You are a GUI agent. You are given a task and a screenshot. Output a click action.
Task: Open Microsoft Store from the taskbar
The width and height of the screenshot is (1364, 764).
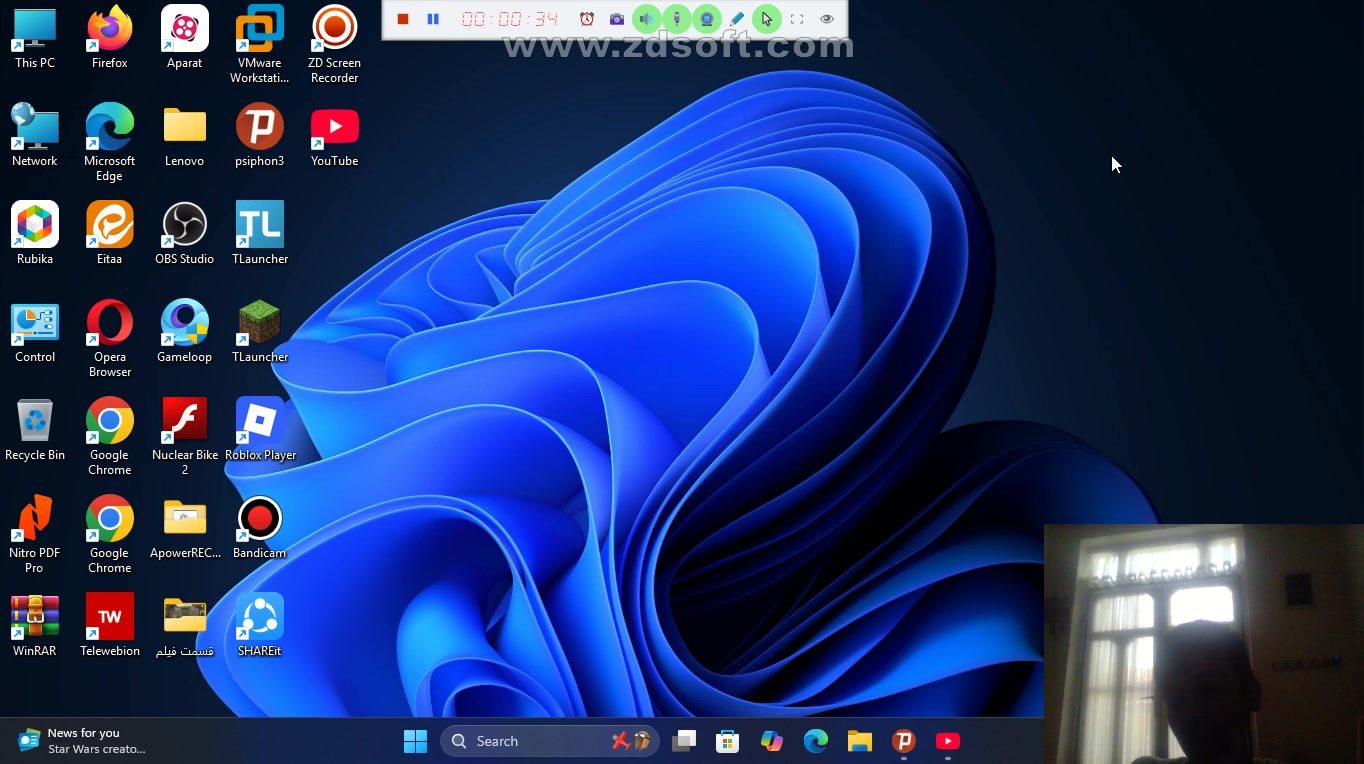[728, 741]
